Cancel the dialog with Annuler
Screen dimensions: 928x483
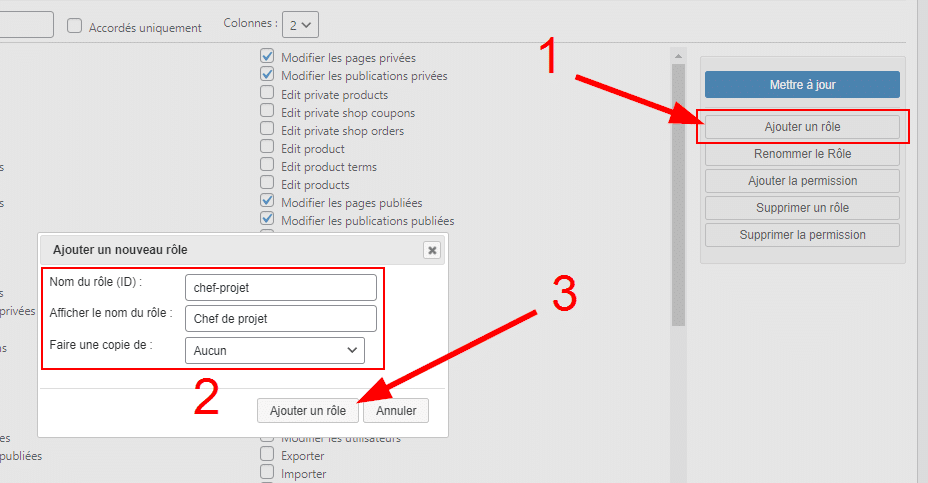396,410
